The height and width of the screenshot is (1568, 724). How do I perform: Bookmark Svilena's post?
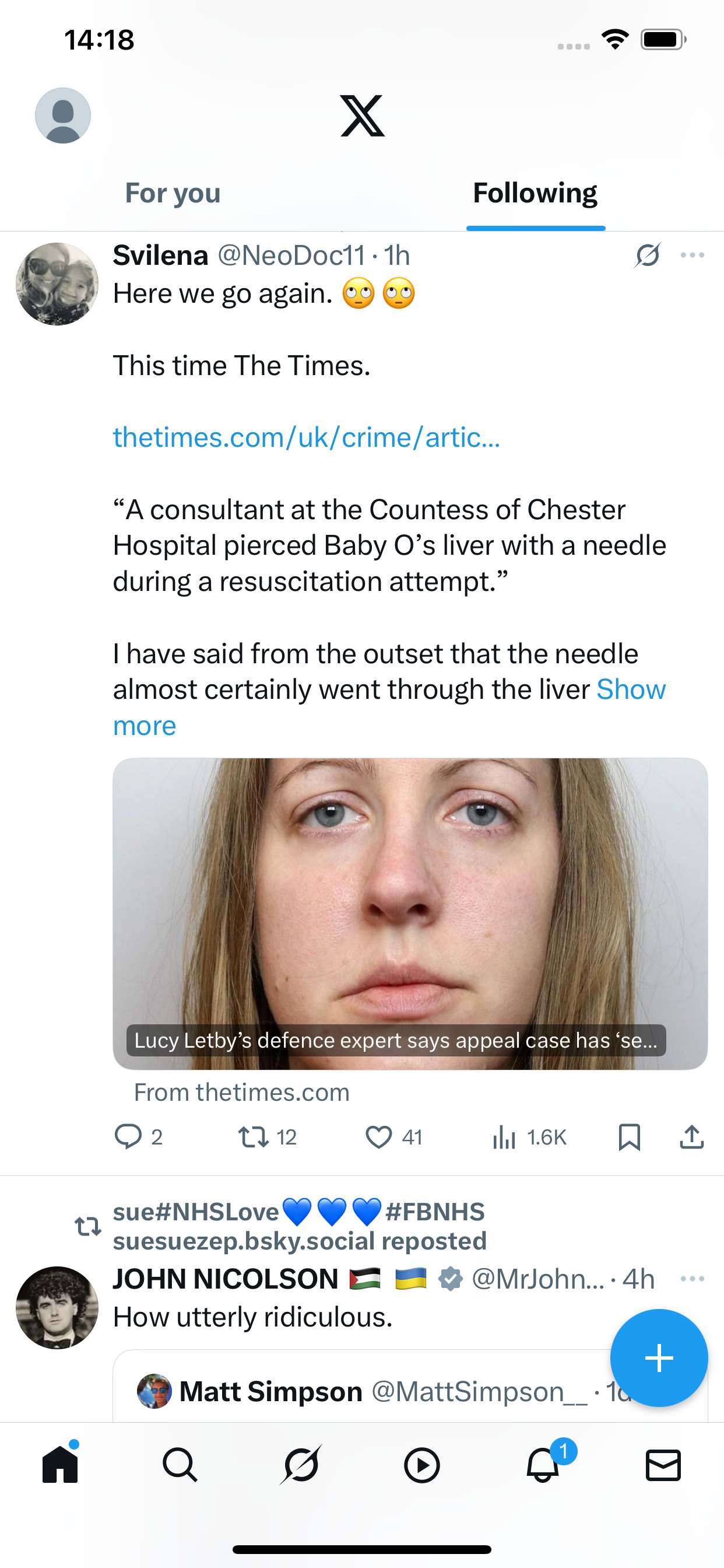point(629,1136)
